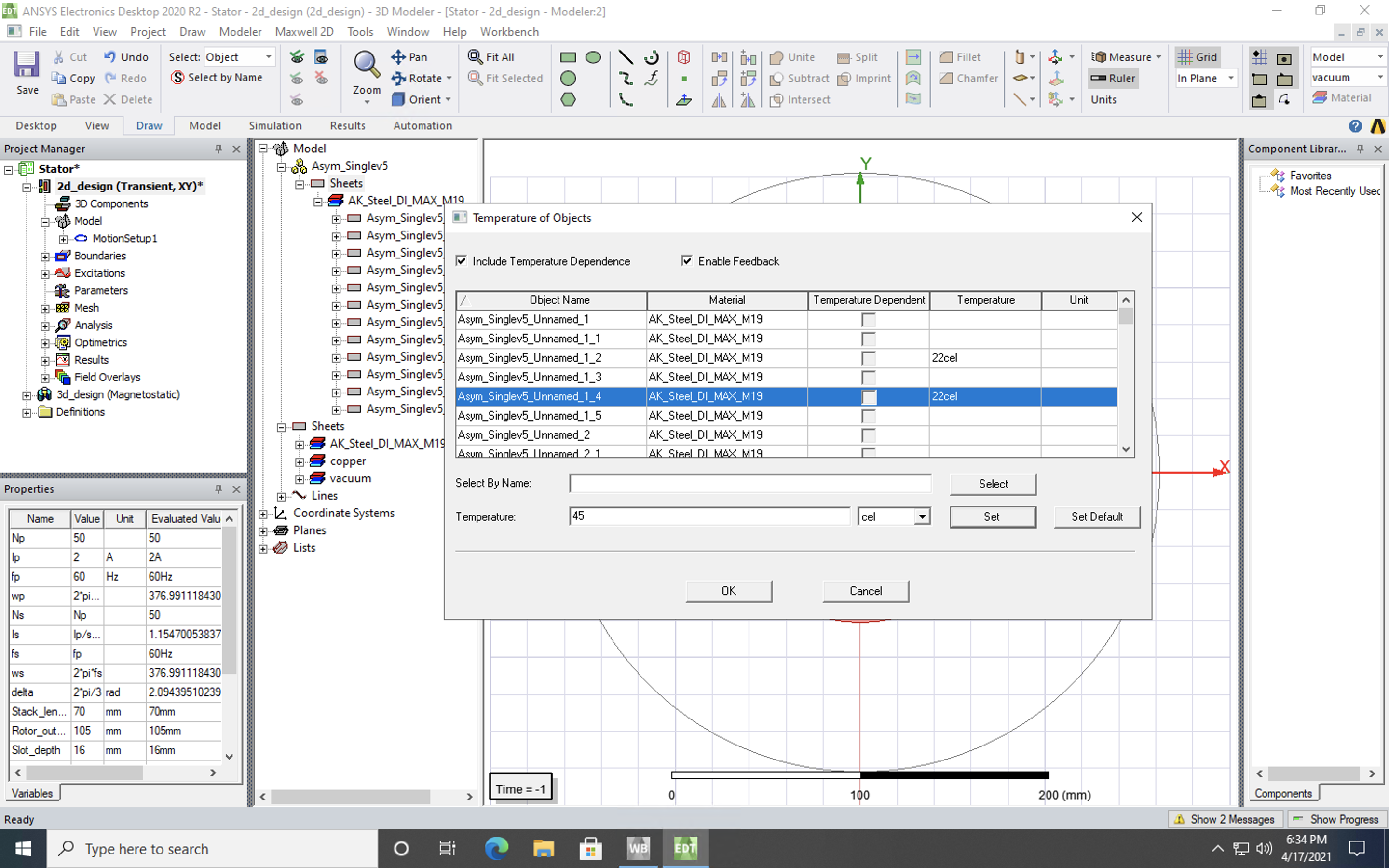This screenshot has height=868, width=1389.
Task: Select the Draw rectangle tool
Action: 568,57
